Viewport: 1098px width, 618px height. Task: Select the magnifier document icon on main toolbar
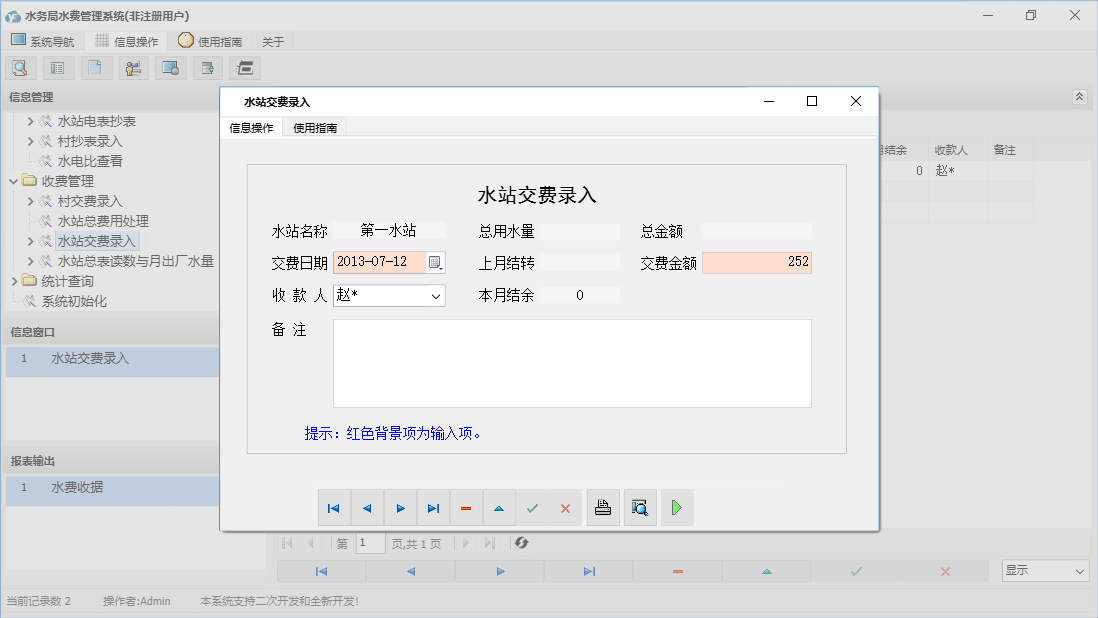[x=20, y=67]
